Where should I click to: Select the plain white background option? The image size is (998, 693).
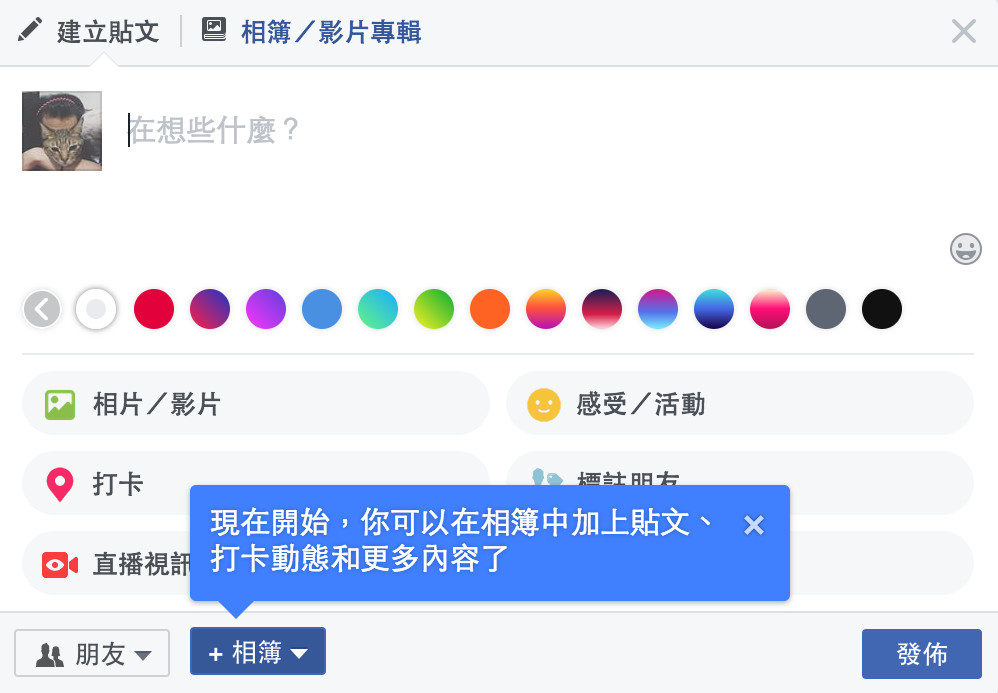96,309
